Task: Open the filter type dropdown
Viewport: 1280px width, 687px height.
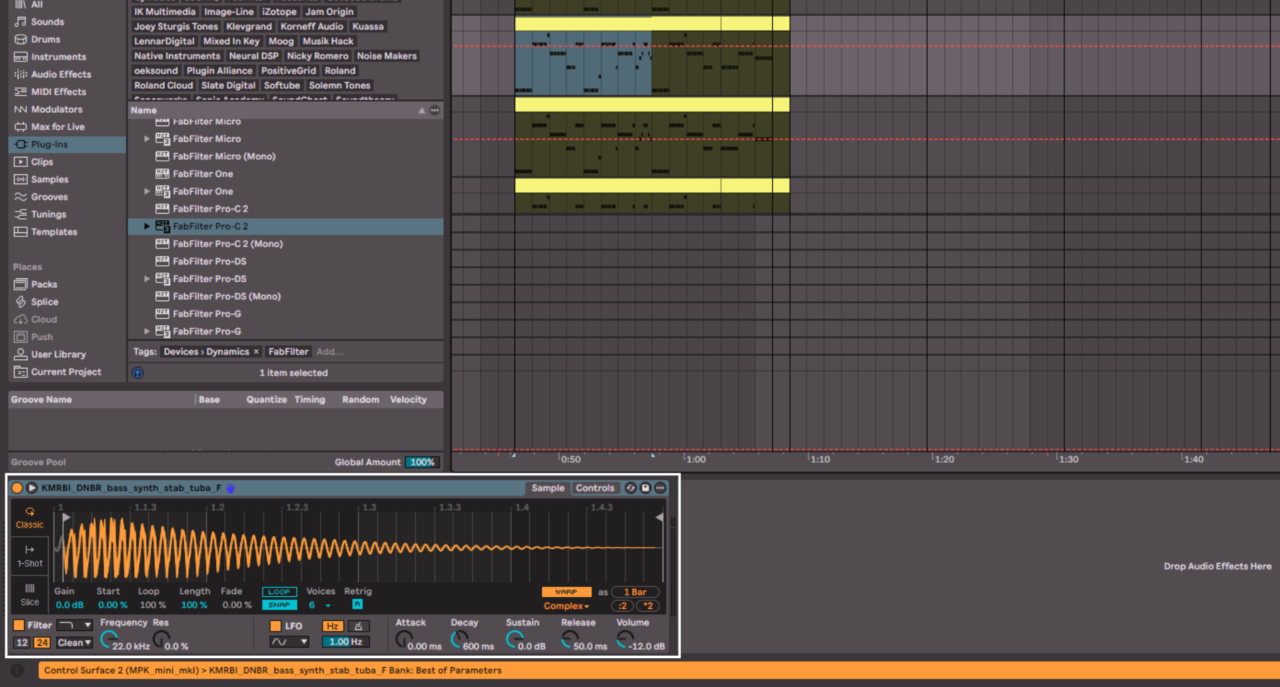Action: (75, 625)
